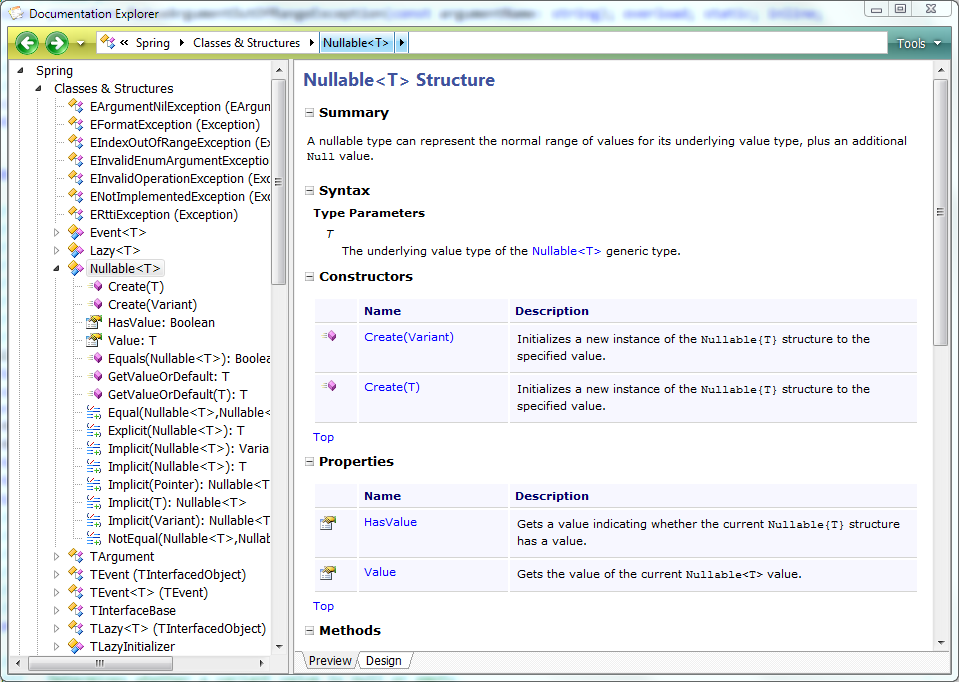
Task: Click the GetValueOrDefault: T method icon
Action: point(95,376)
